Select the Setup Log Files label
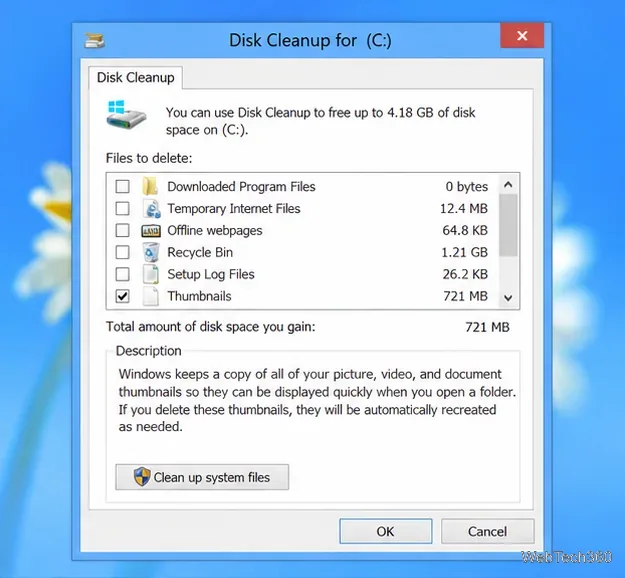The width and height of the screenshot is (625, 578). point(211,274)
